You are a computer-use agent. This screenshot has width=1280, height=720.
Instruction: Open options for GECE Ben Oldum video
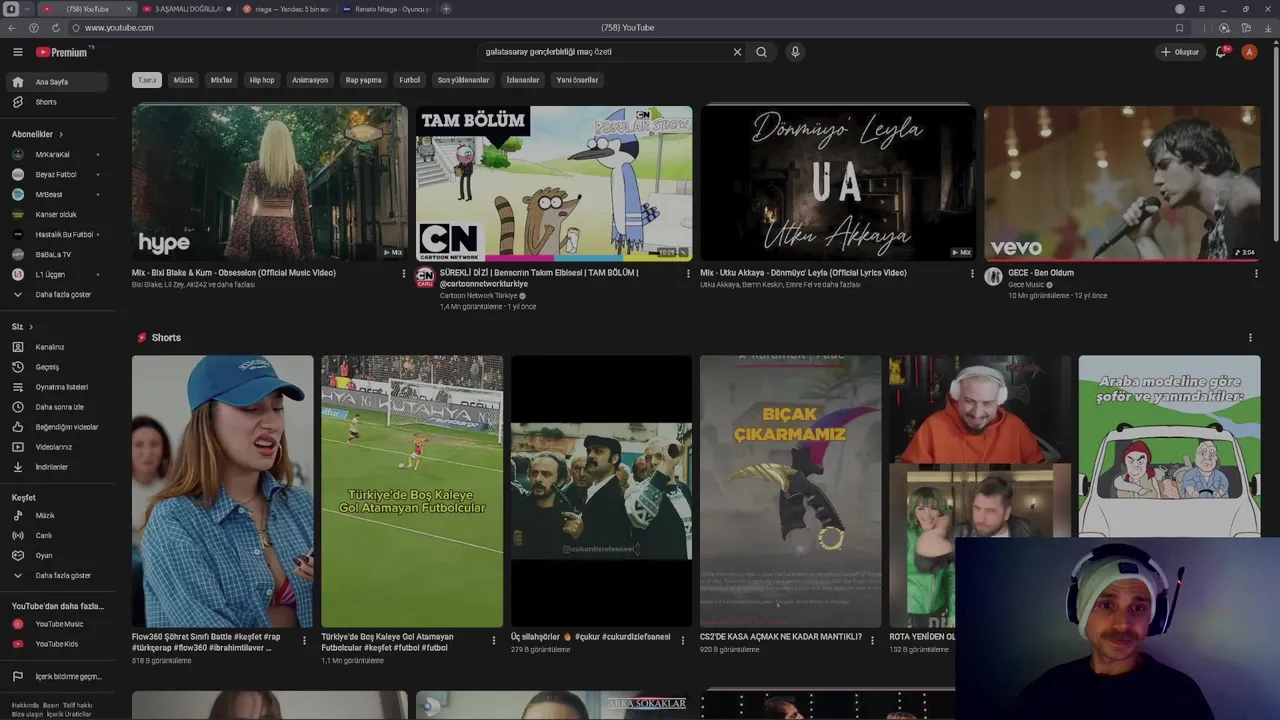[x=1256, y=273]
